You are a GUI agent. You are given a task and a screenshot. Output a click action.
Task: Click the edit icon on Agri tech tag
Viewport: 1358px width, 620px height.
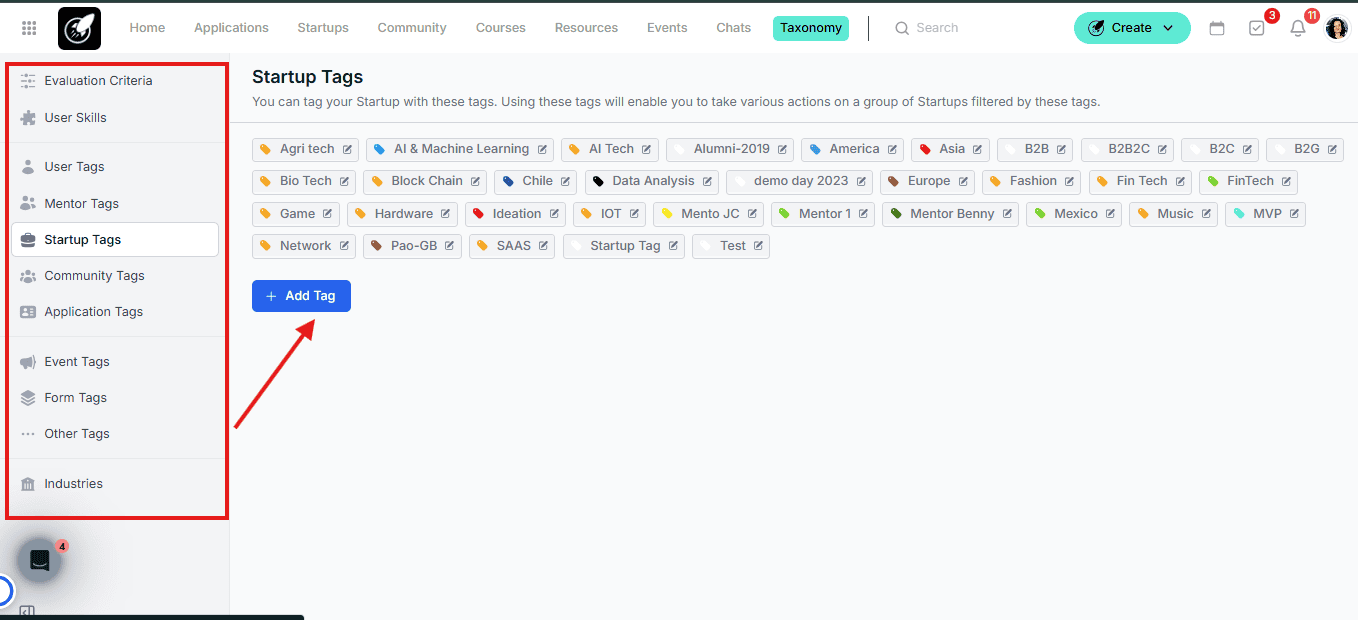pos(347,149)
